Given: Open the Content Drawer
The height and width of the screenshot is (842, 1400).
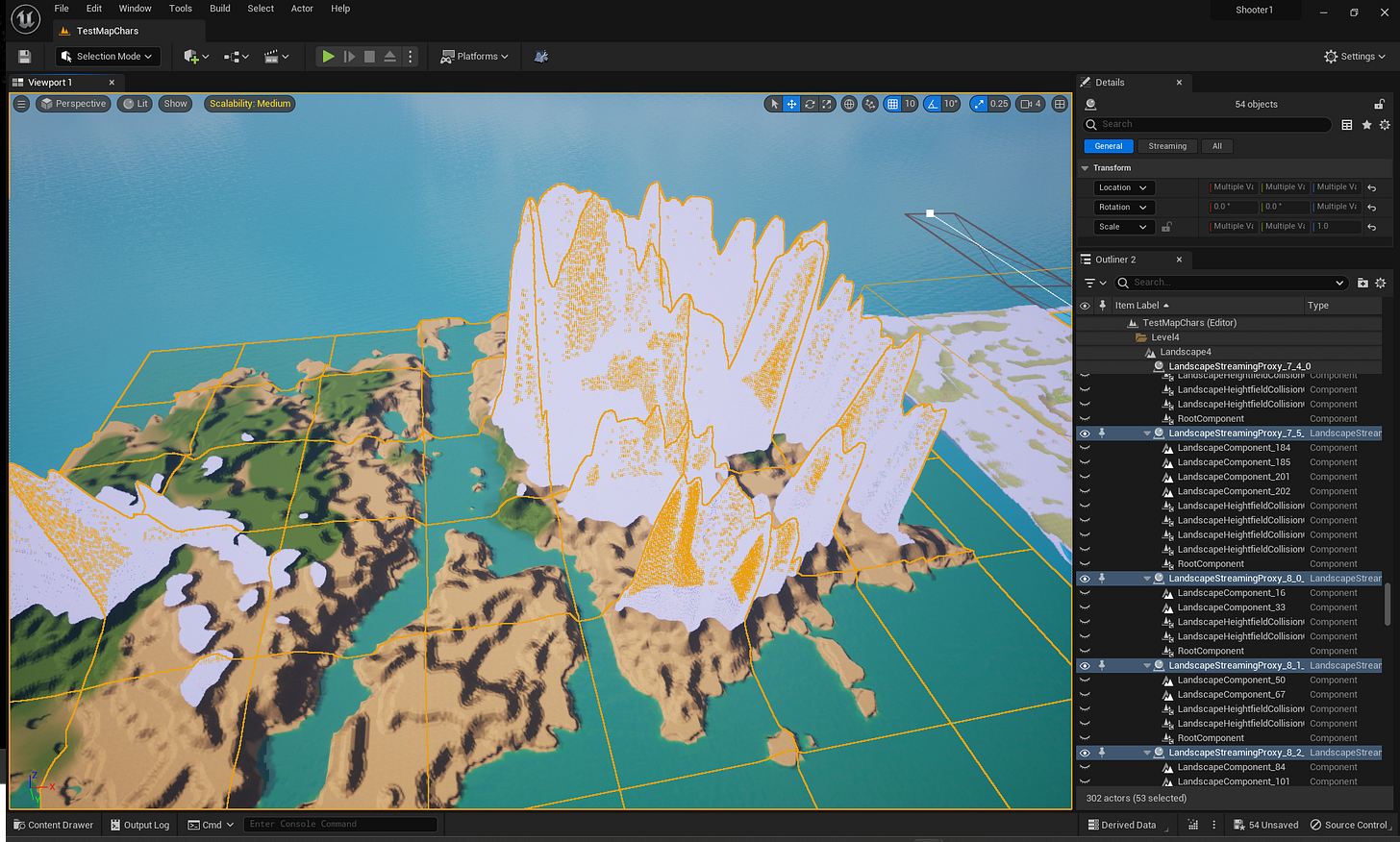Looking at the screenshot, I should point(52,825).
